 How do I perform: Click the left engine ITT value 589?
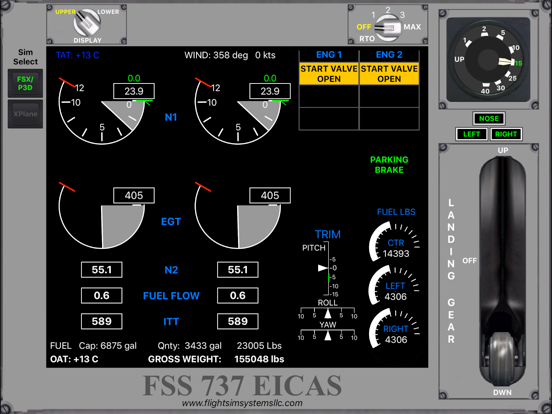coord(102,321)
